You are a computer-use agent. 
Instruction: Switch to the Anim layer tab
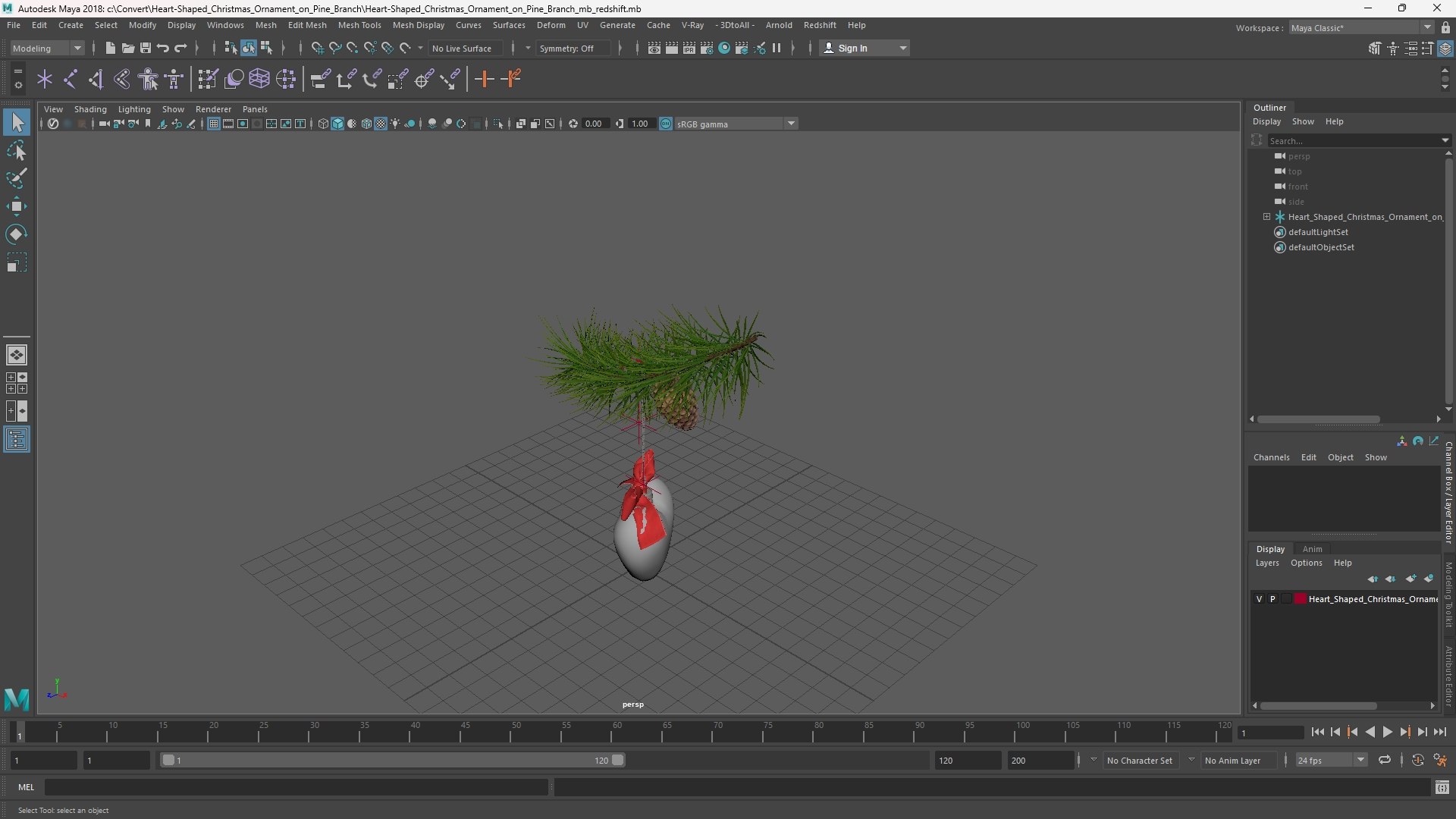1312,549
